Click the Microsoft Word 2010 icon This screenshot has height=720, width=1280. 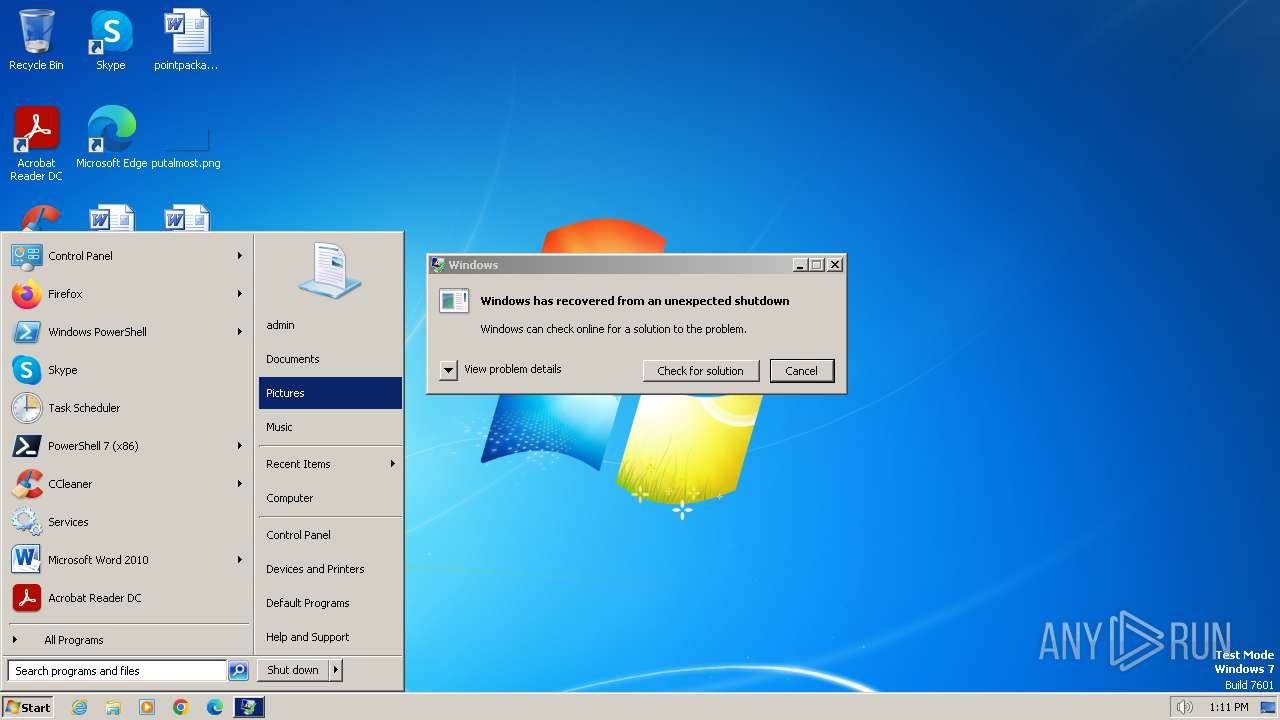pyautogui.click(x=27, y=560)
